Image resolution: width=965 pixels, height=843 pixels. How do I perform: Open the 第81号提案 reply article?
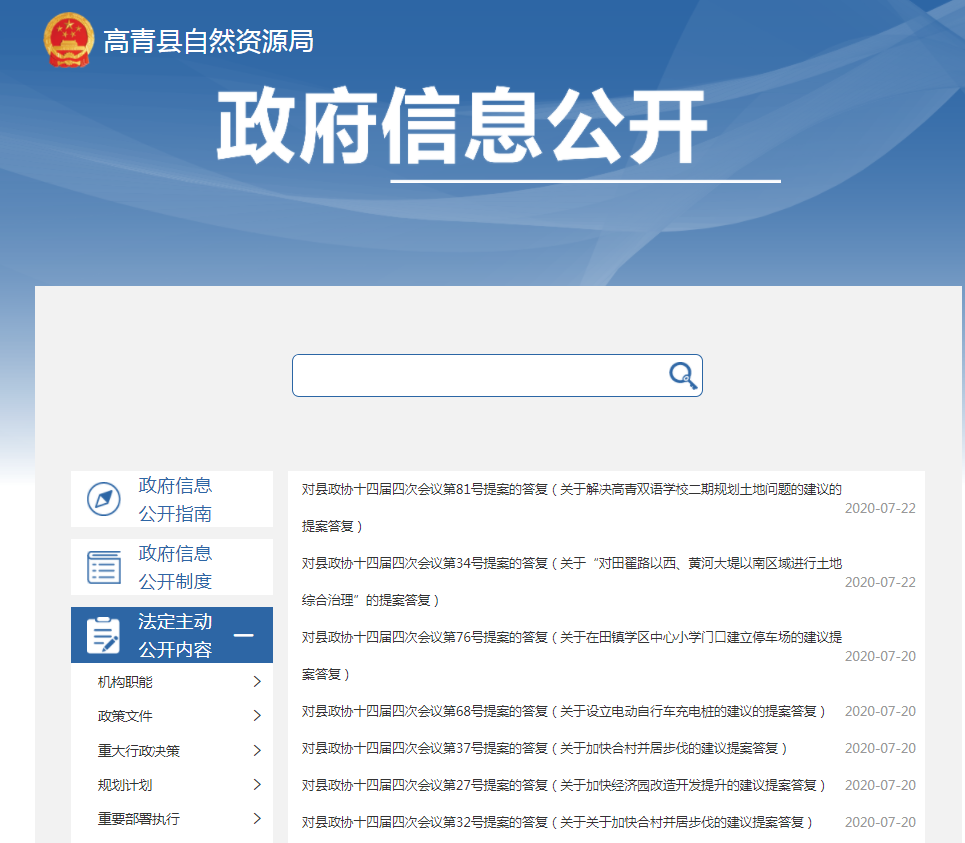pos(571,490)
